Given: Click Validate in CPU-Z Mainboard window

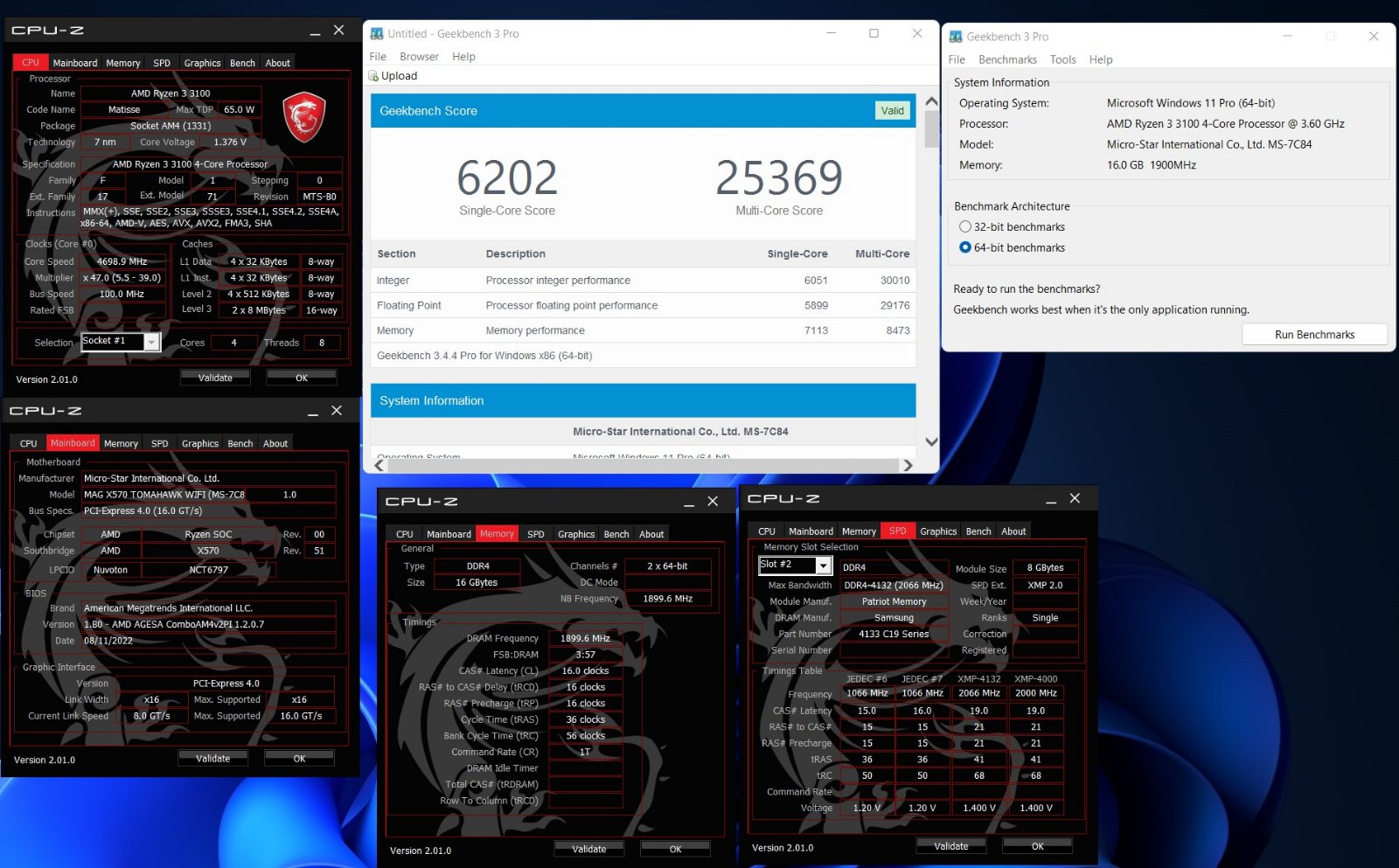Looking at the screenshot, I should (x=212, y=758).
